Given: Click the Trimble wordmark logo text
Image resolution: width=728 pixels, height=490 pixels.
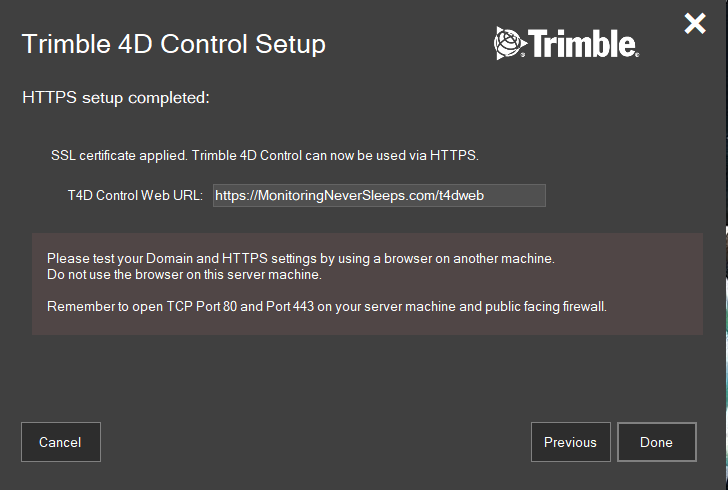Looking at the screenshot, I should coord(581,44).
